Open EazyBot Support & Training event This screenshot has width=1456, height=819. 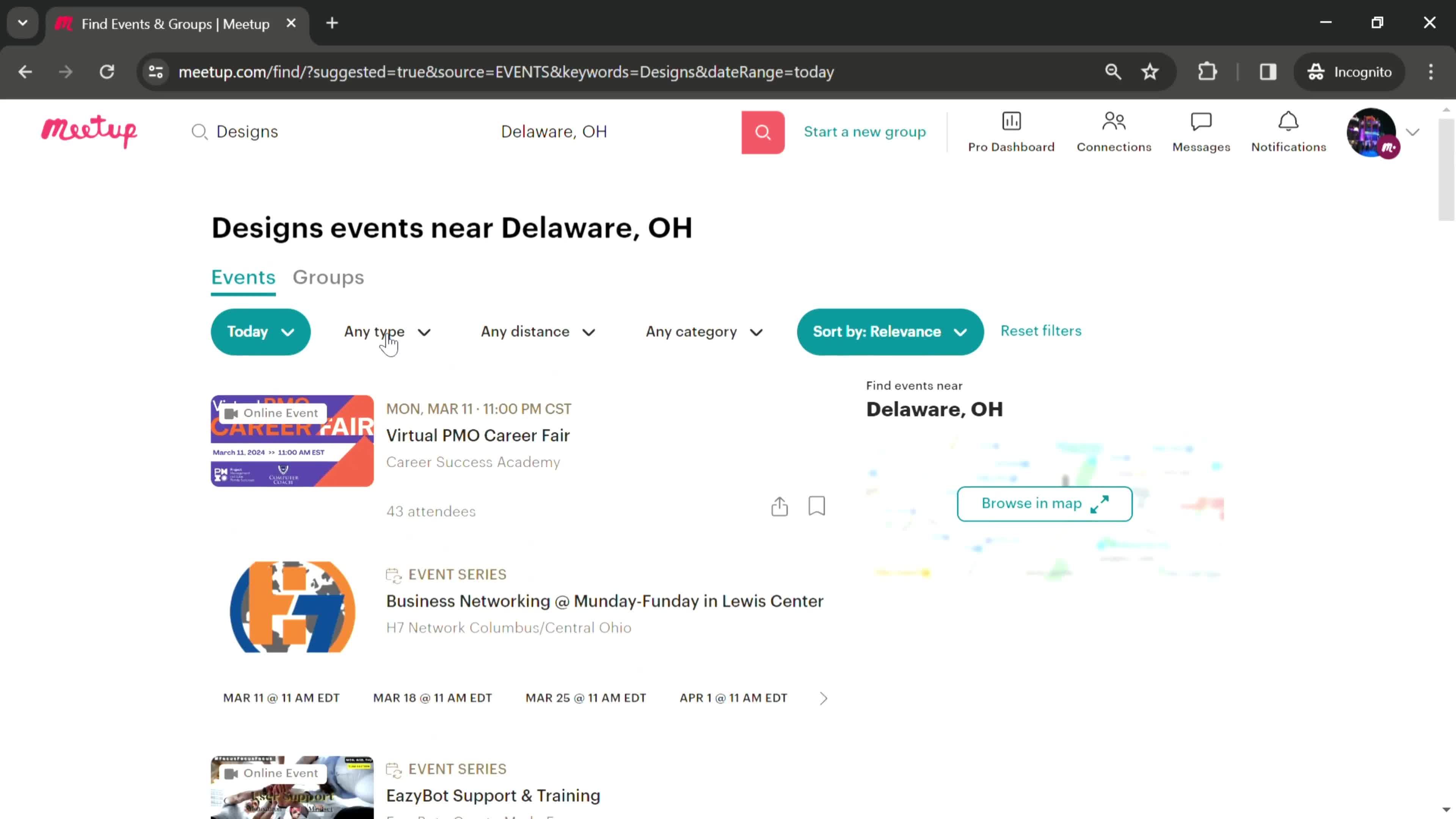pyautogui.click(x=493, y=796)
